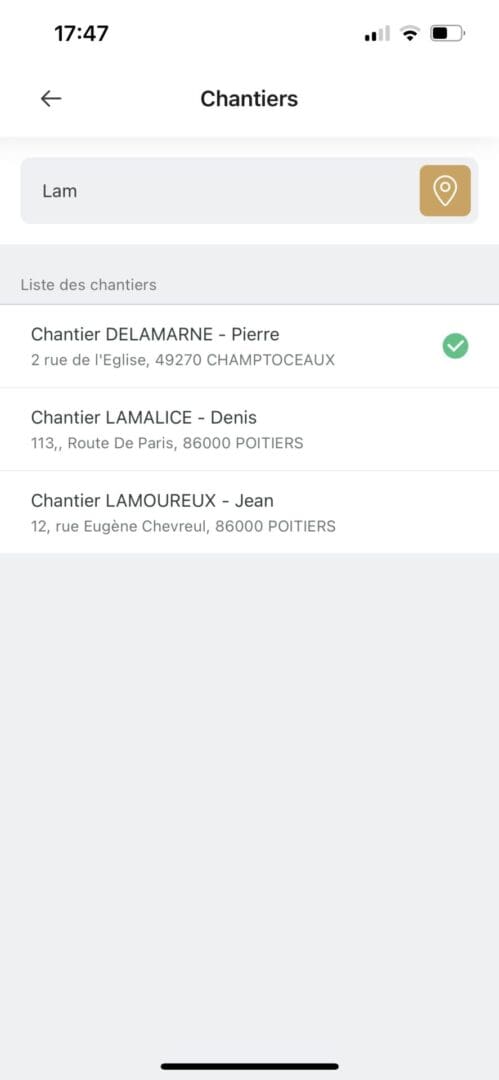Image resolution: width=499 pixels, height=1080 pixels.
Task: Select Chantier DELAMARNE - Pierre
Action: [250, 346]
